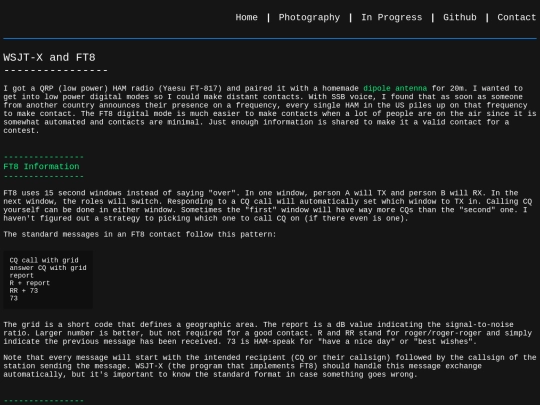Image resolution: width=540 pixels, height=405 pixels.
Task: Click the "The standard messages in an FT8 contact" sentence
Action: tap(139, 234)
